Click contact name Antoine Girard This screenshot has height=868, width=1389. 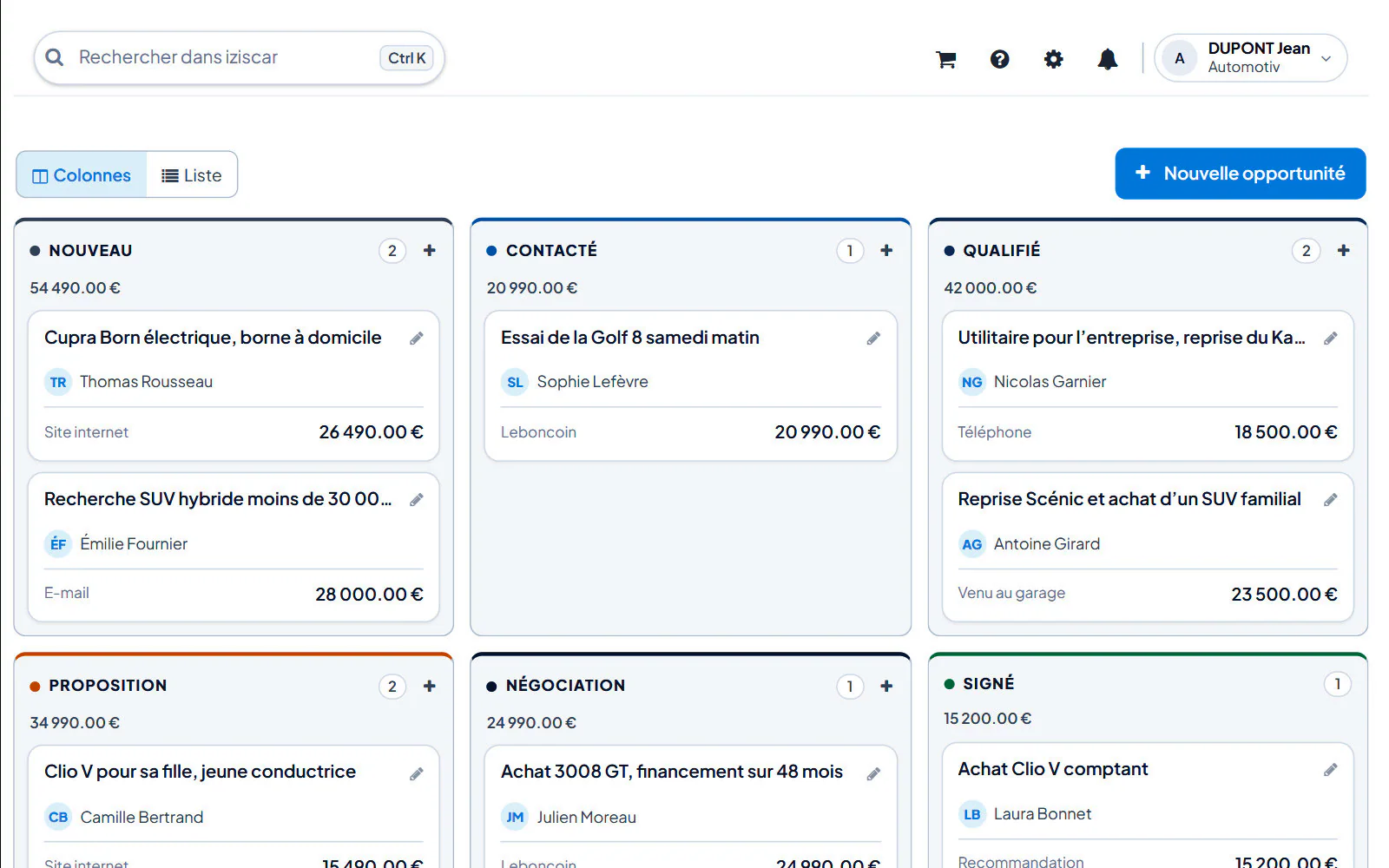point(1047,544)
